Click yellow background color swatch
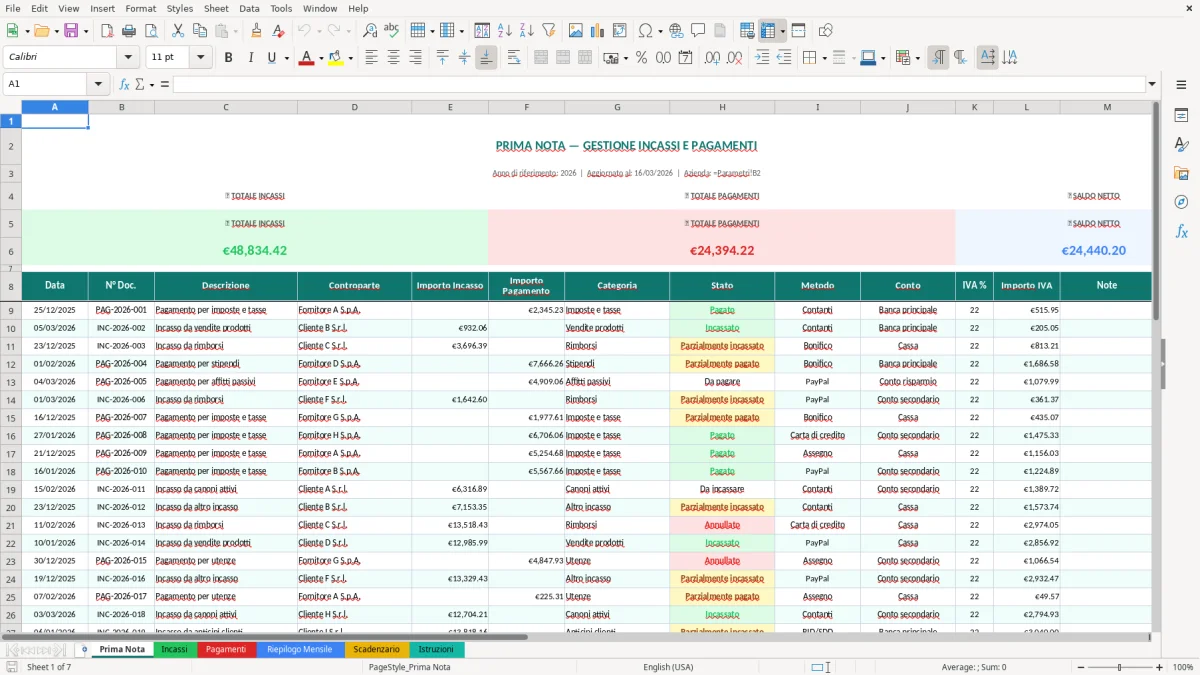1200x675 pixels. coord(335,58)
